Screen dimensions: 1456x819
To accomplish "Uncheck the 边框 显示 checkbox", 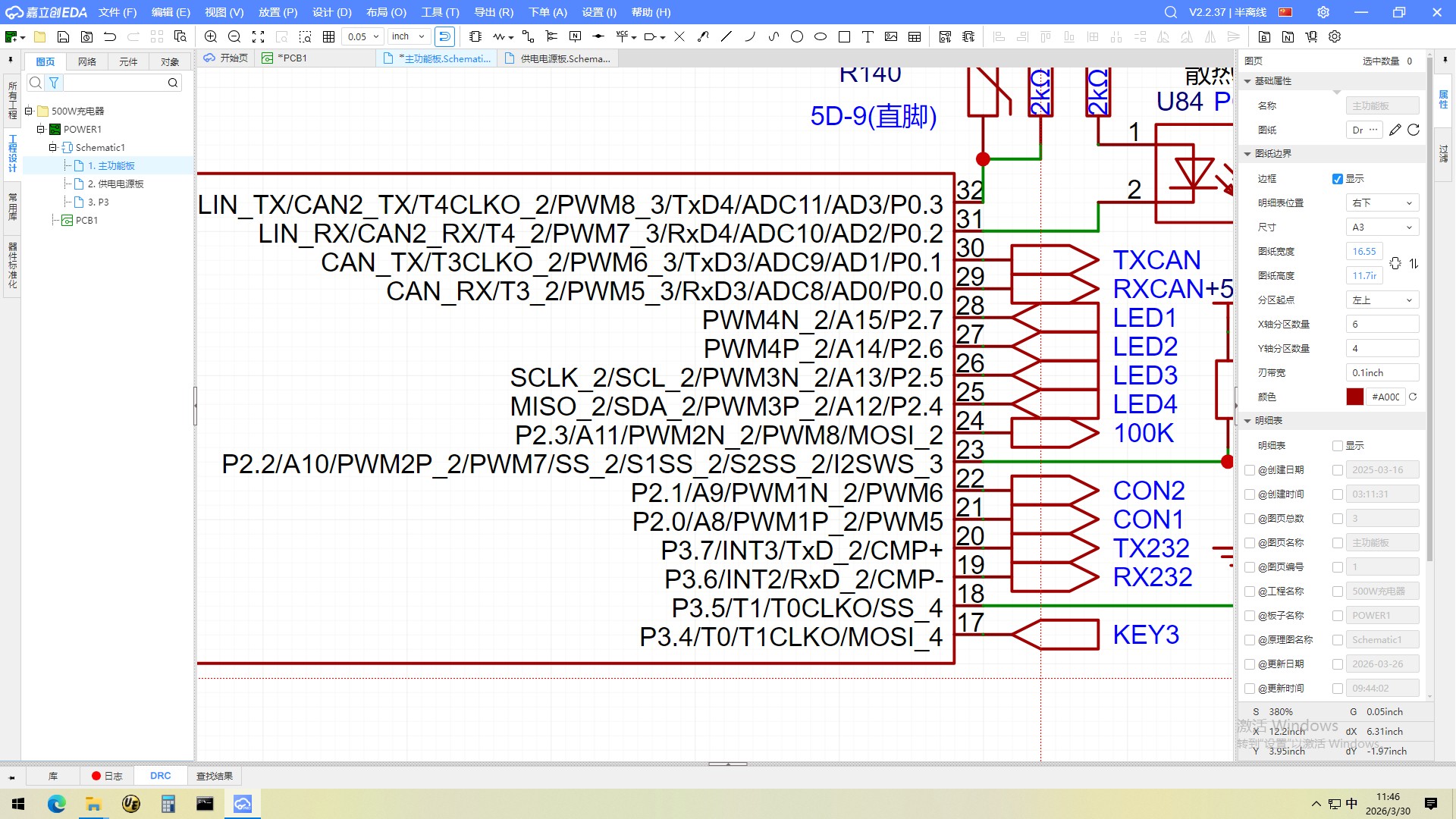I will point(1338,179).
